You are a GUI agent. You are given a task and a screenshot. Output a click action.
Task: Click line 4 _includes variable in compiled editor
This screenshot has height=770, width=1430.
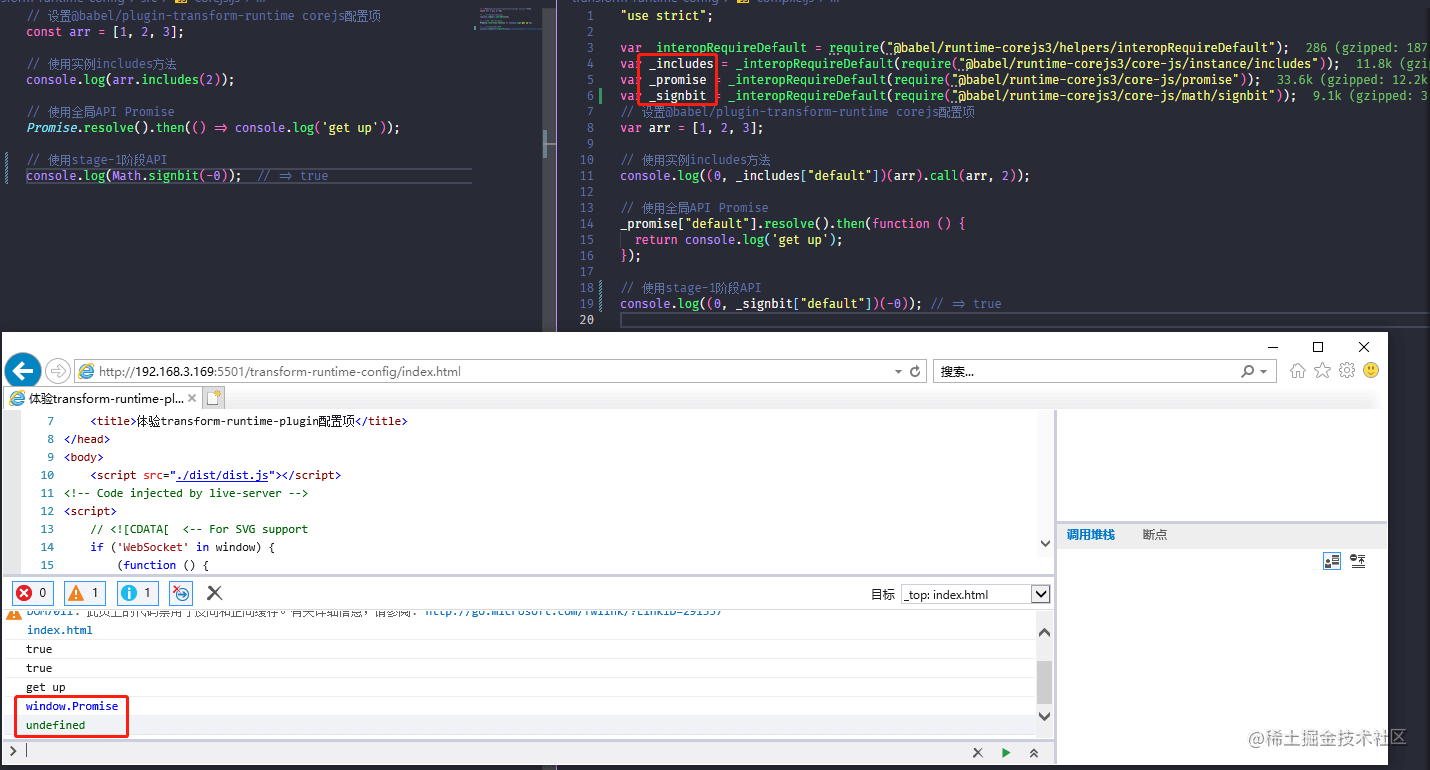679,64
